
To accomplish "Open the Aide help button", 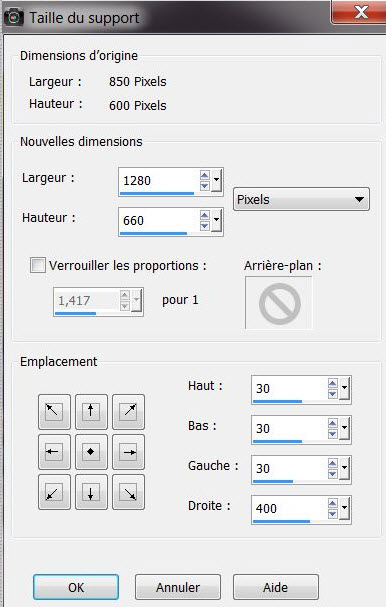I will [x=276, y=587].
